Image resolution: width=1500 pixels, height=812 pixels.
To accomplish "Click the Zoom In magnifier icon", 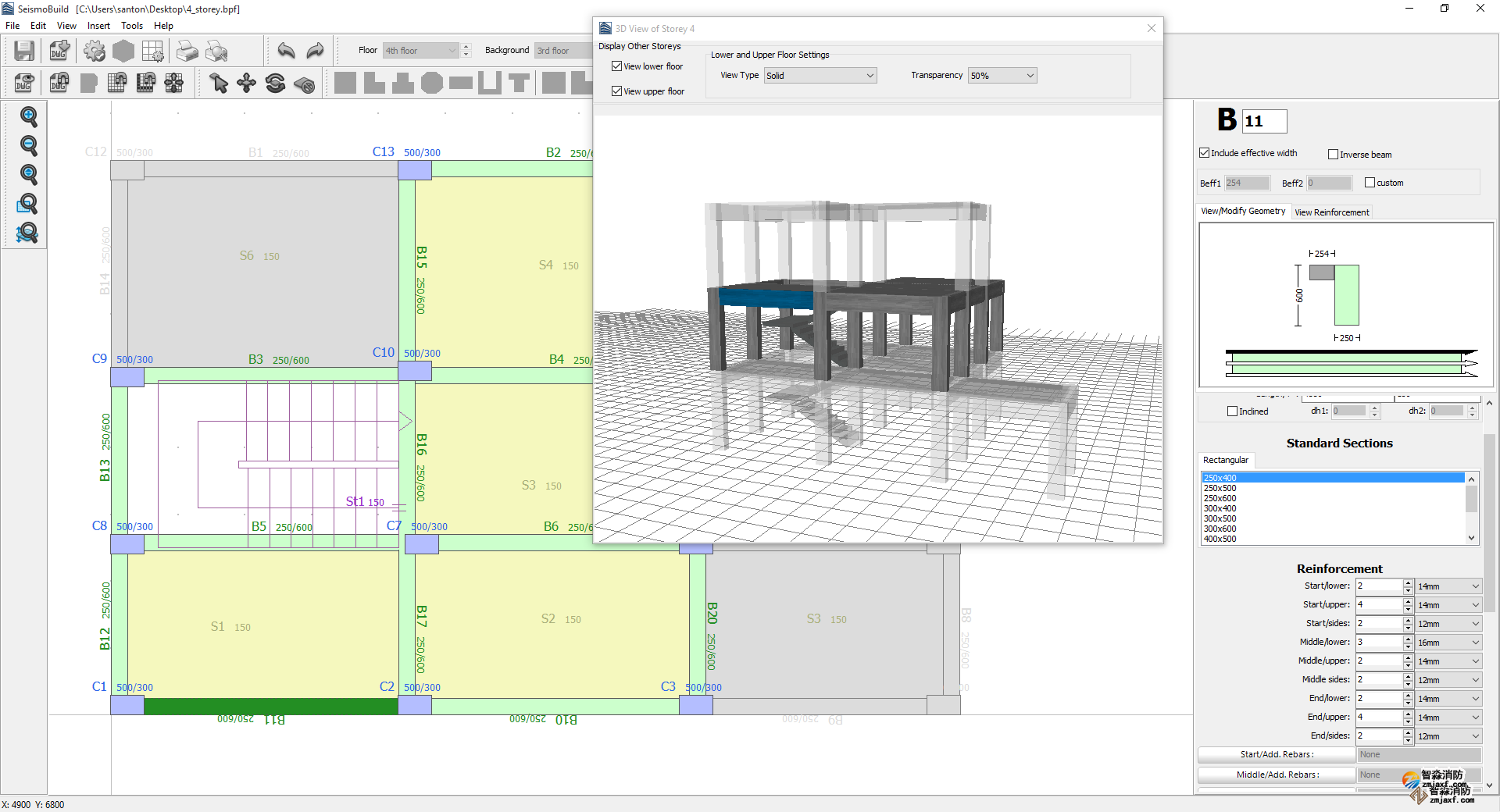I will (x=28, y=117).
